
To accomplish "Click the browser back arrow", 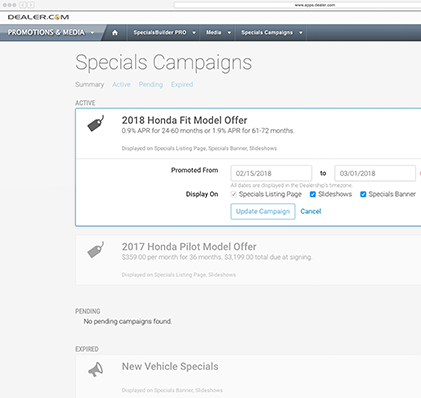I will click(x=23, y=5).
